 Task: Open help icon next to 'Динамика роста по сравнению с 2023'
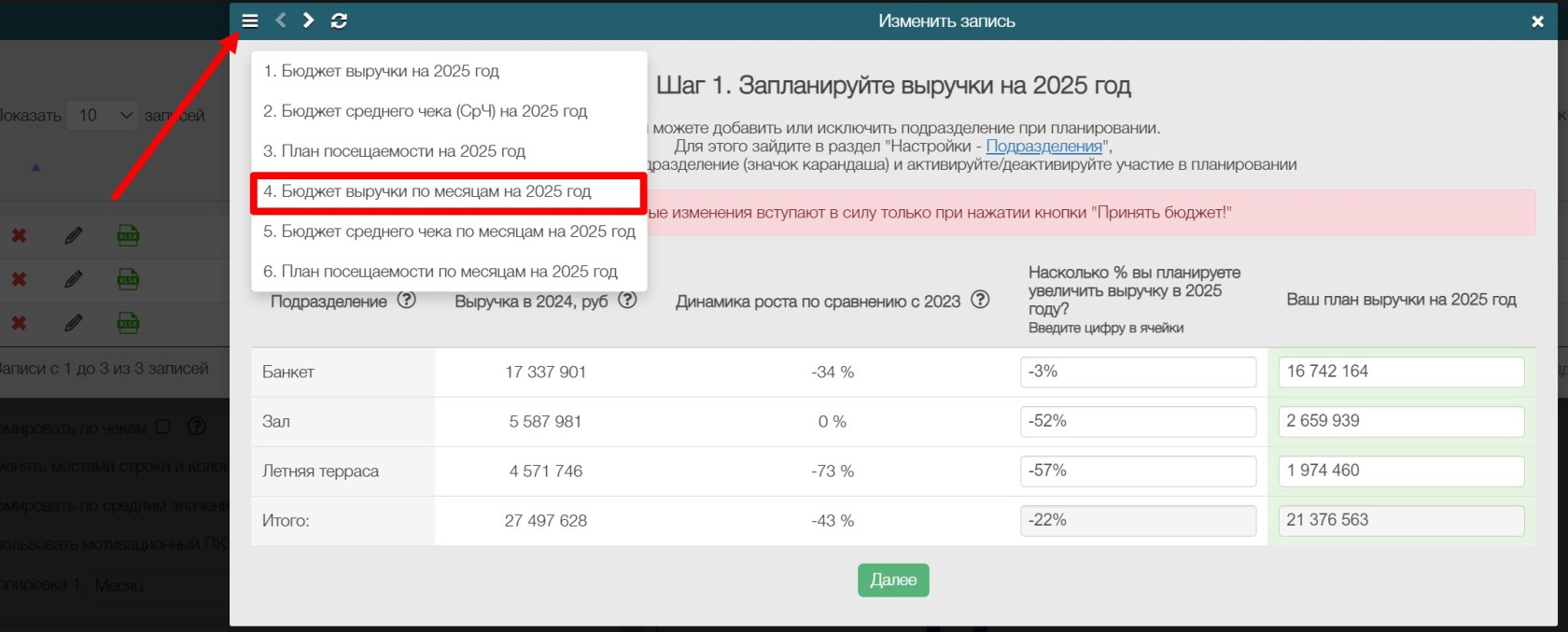[x=980, y=300]
